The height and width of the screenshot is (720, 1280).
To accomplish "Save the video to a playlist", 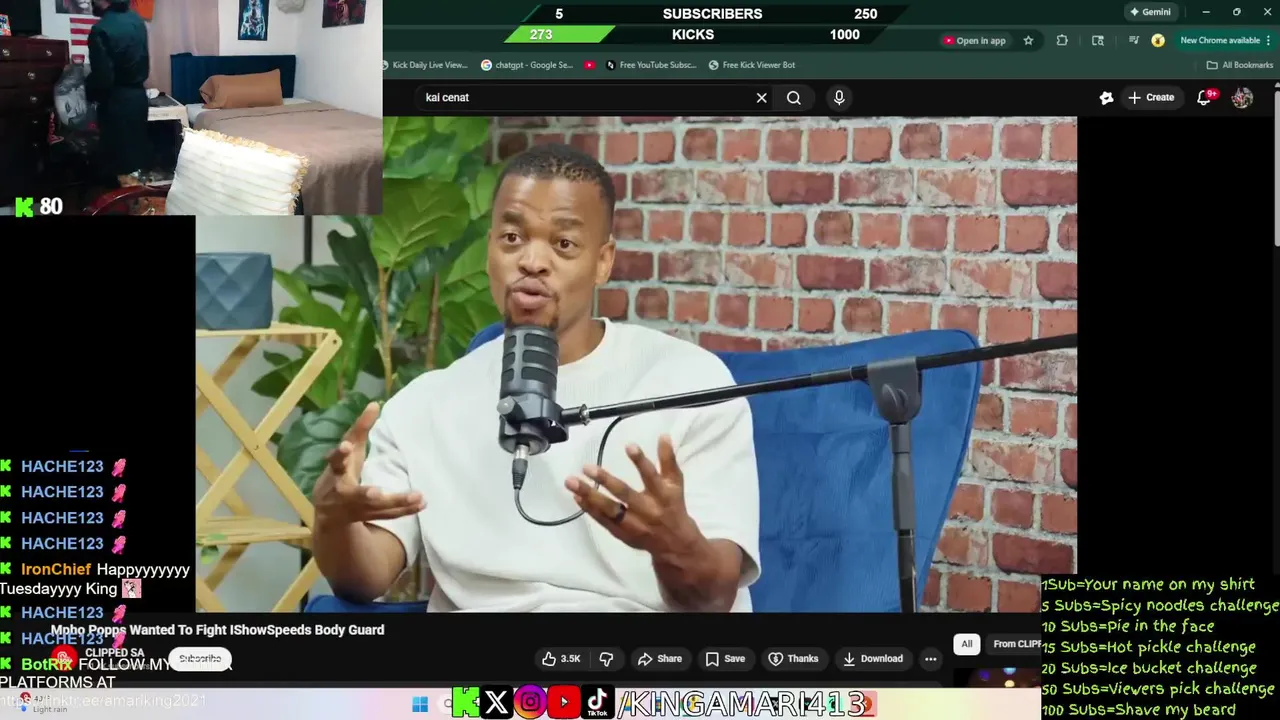I will (x=725, y=658).
